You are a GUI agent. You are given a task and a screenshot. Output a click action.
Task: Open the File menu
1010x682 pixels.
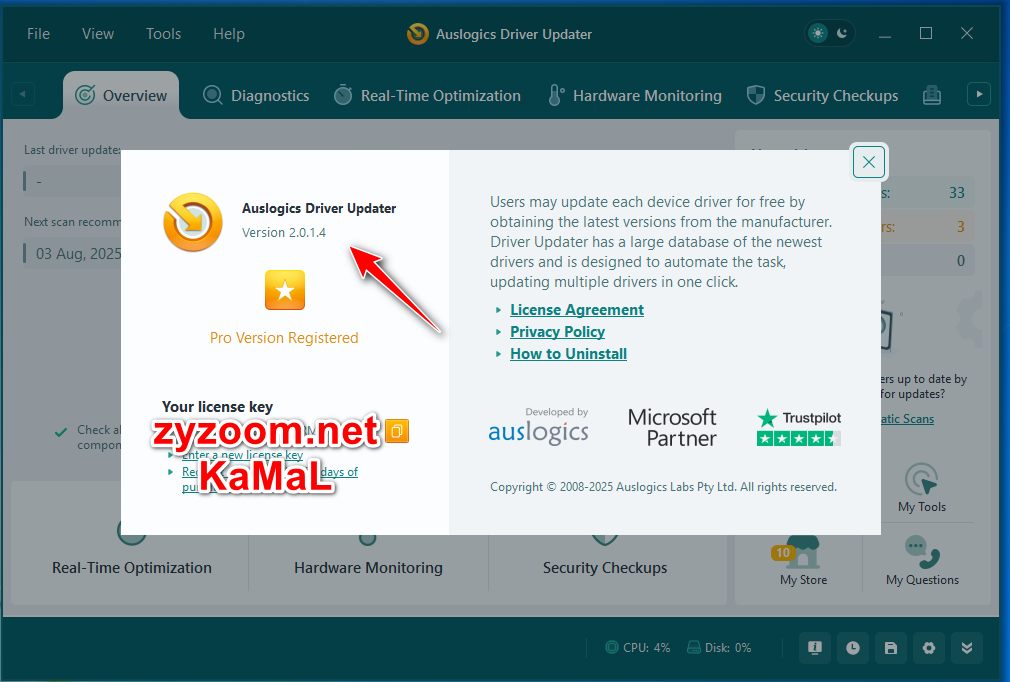point(38,33)
